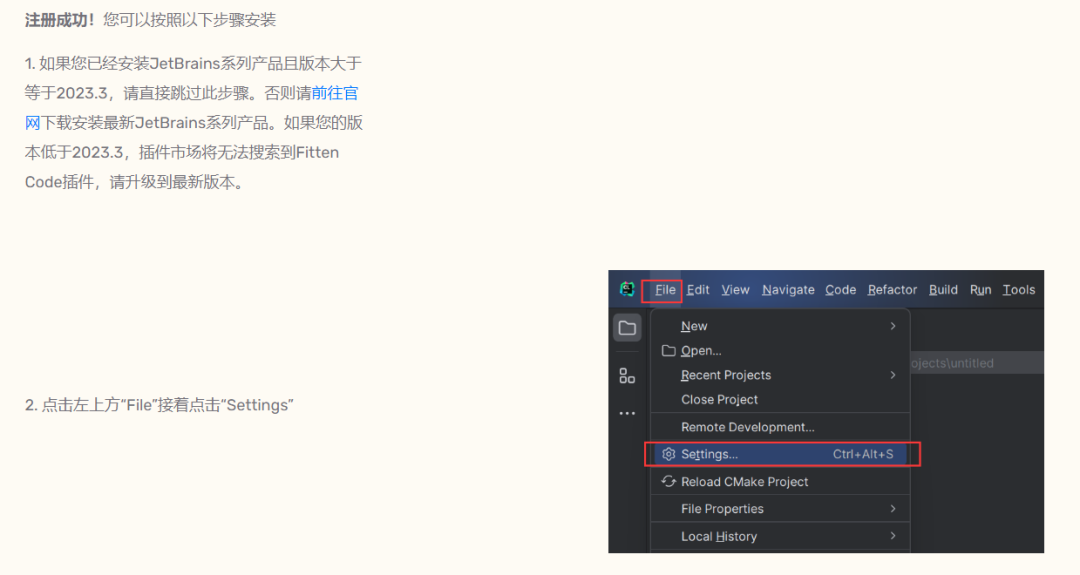Screen dimensions: 1080x575
Task: Select File Properties menu entry
Action: coord(780,509)
